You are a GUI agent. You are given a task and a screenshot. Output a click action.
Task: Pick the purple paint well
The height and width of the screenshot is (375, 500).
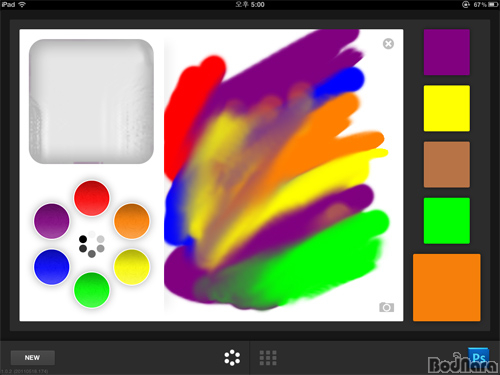pyautogui.click(x=52, y=221)
